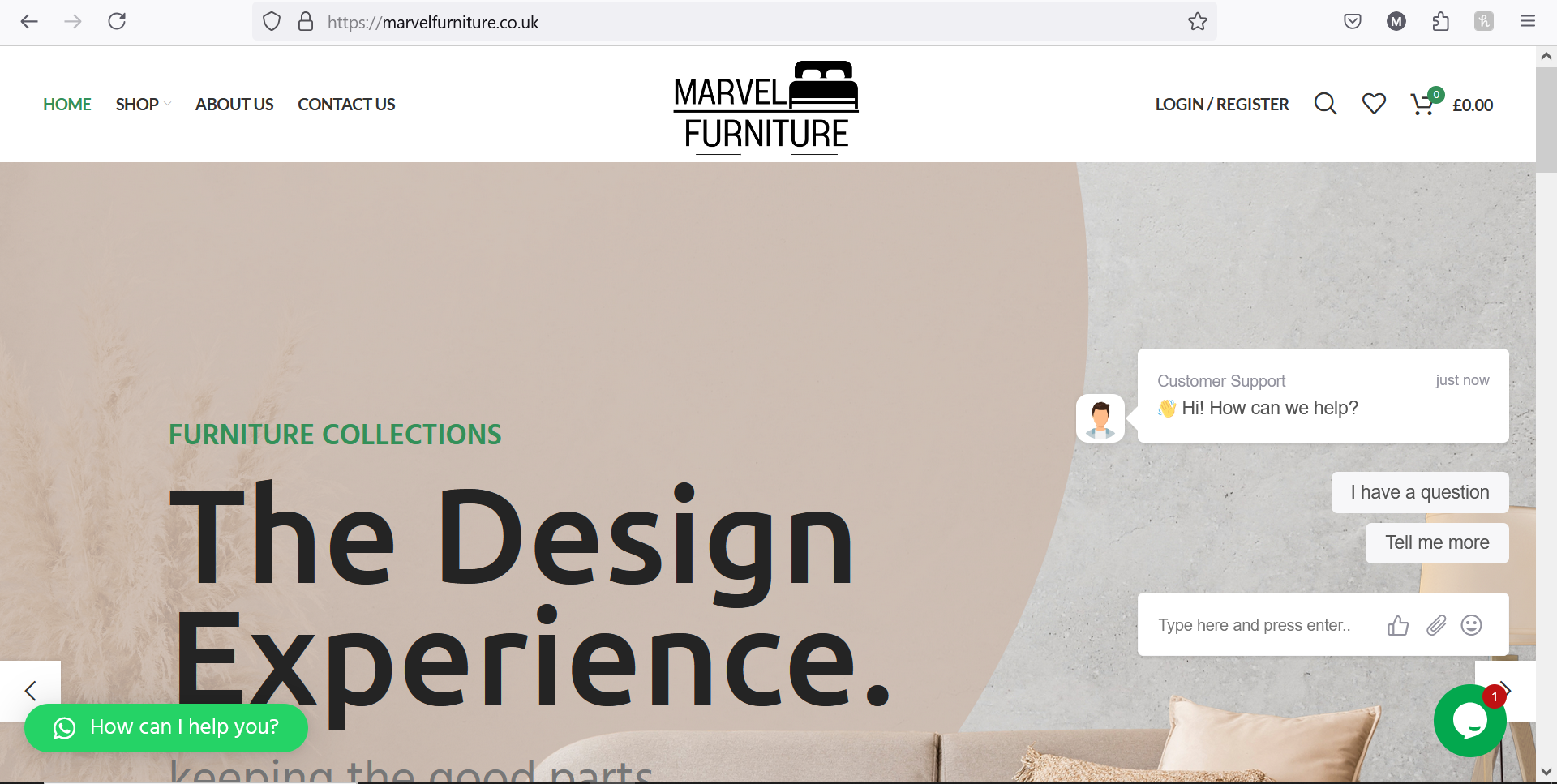Bookmark page with star icon
The image size is (1557, 784).
1197,22
